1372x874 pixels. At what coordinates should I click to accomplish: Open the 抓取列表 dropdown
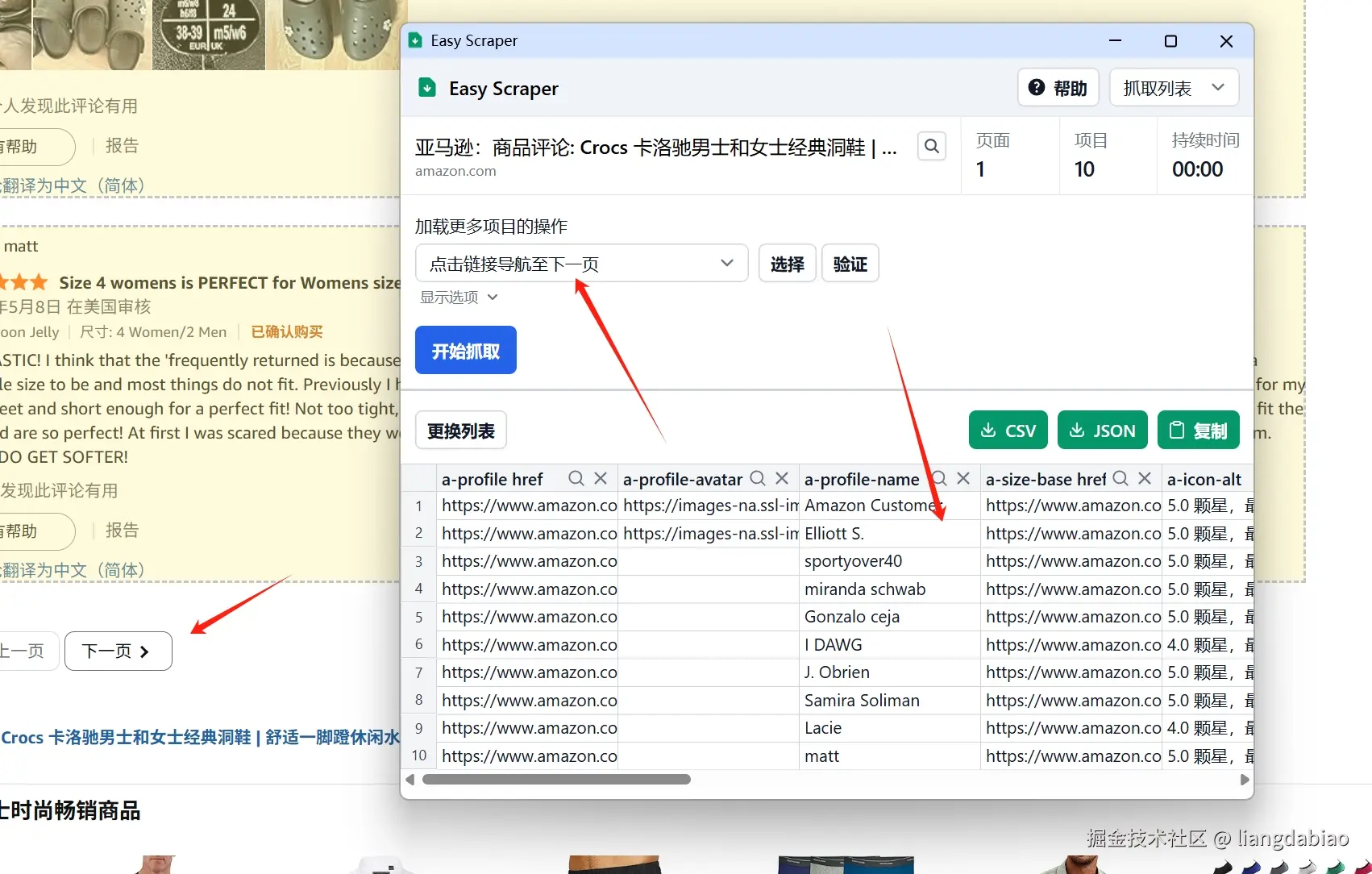pos(1174,87)
